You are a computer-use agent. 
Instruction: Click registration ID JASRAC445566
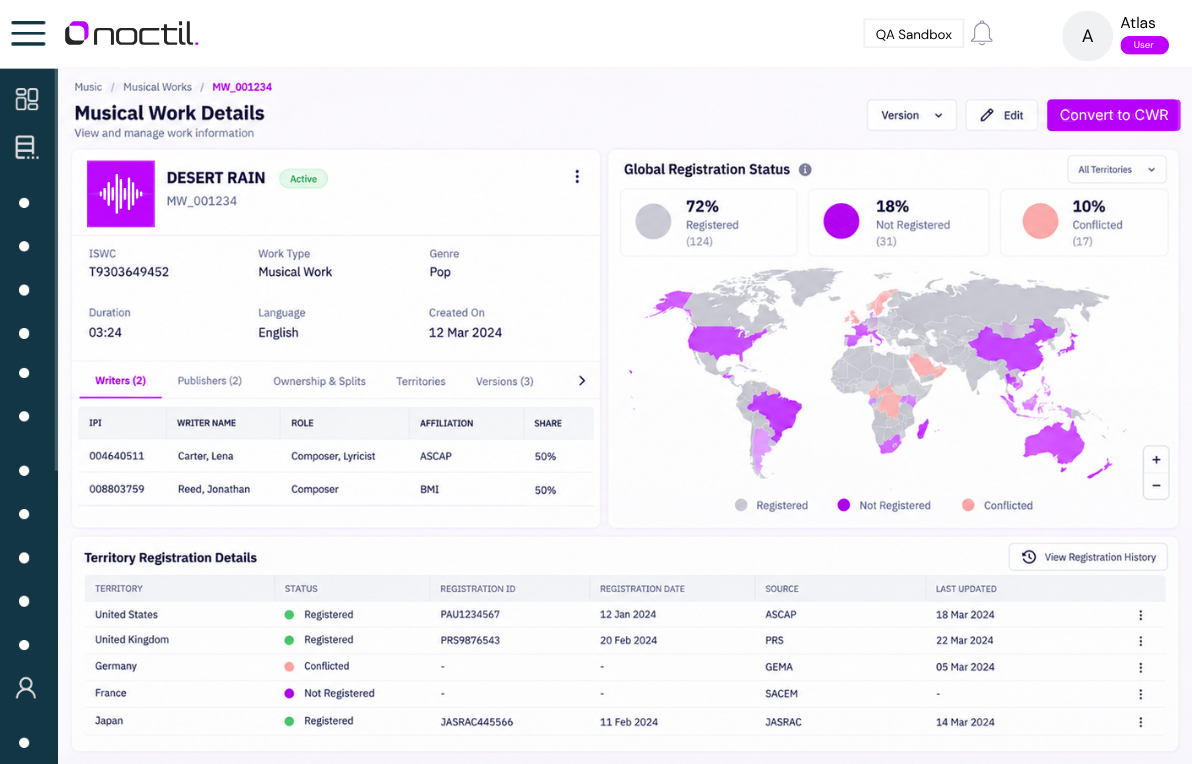[477, 721]
